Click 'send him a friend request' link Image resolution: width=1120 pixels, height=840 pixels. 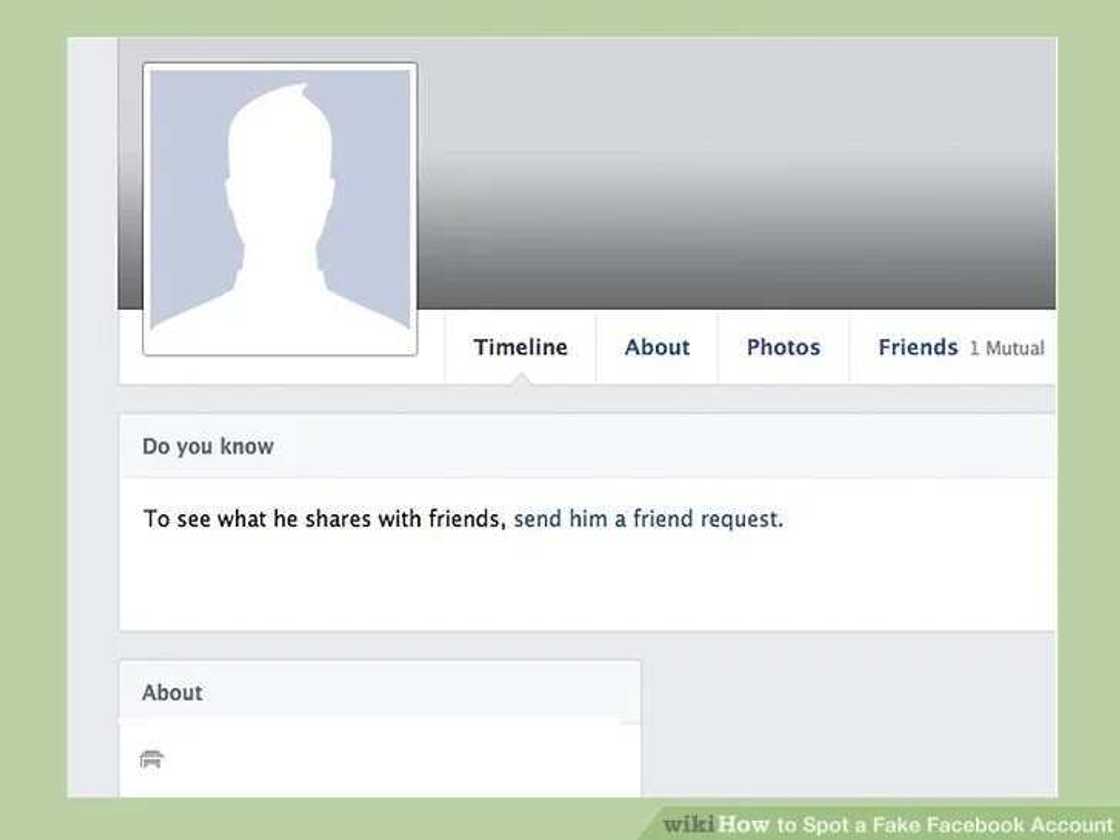pyautogui.click(x=648, y=519)
